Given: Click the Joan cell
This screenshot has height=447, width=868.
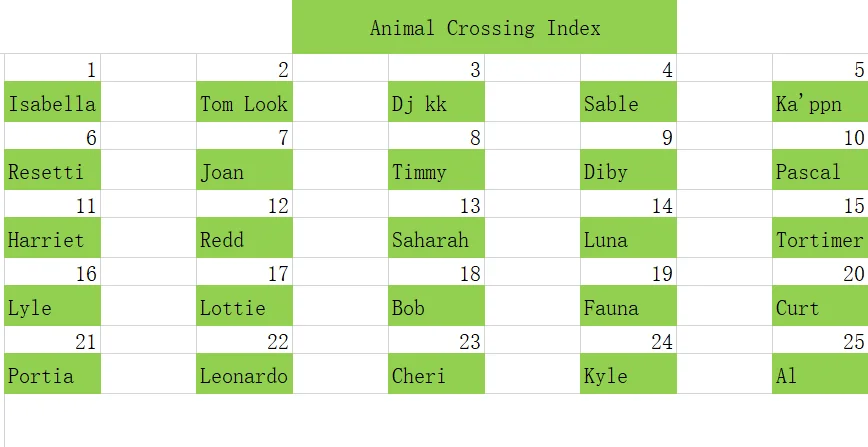Looking at the screenshot, I should click(x=244, y=170).
